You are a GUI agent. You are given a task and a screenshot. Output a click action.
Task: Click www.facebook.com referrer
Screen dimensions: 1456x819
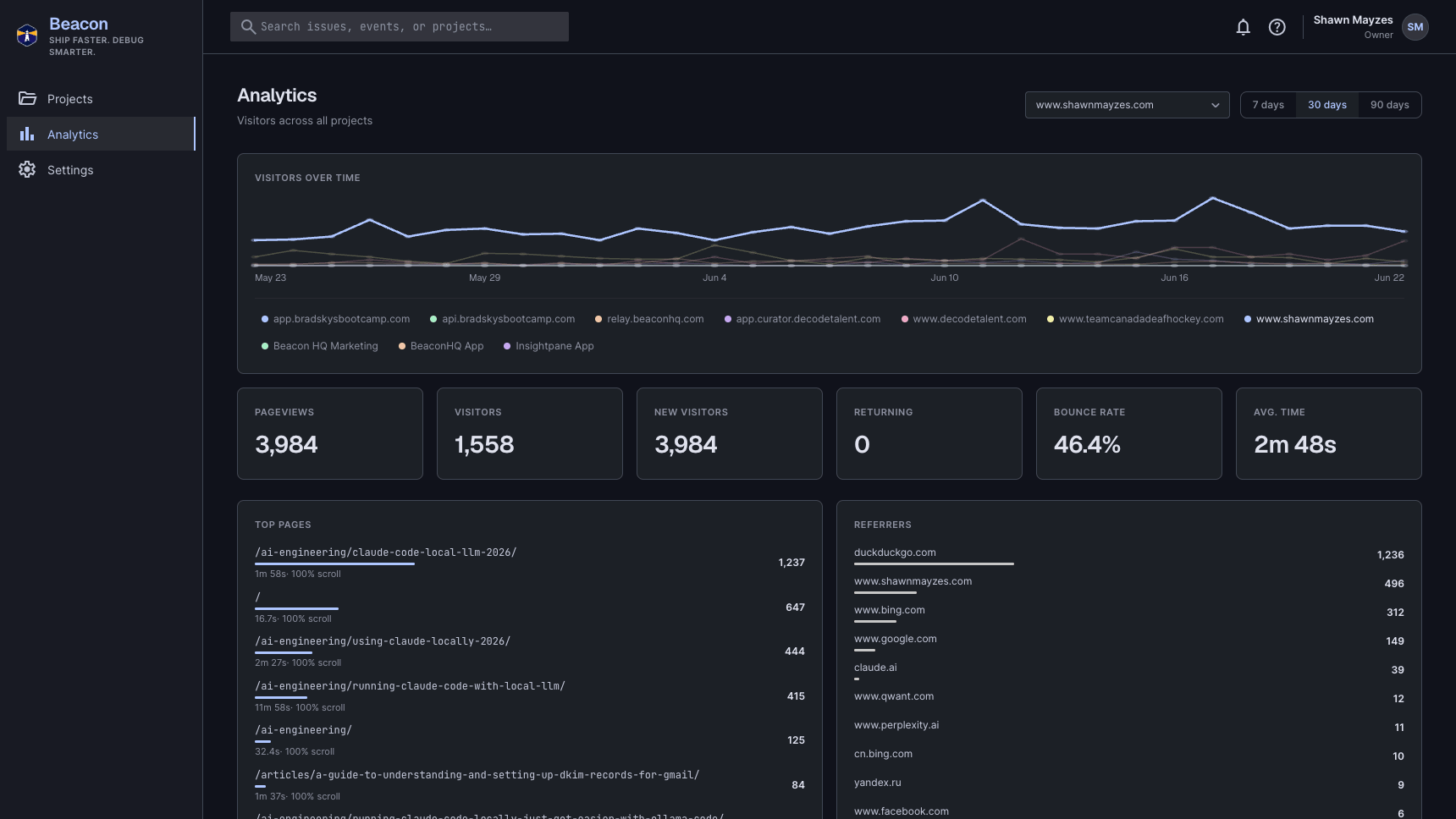coord(902,811)
